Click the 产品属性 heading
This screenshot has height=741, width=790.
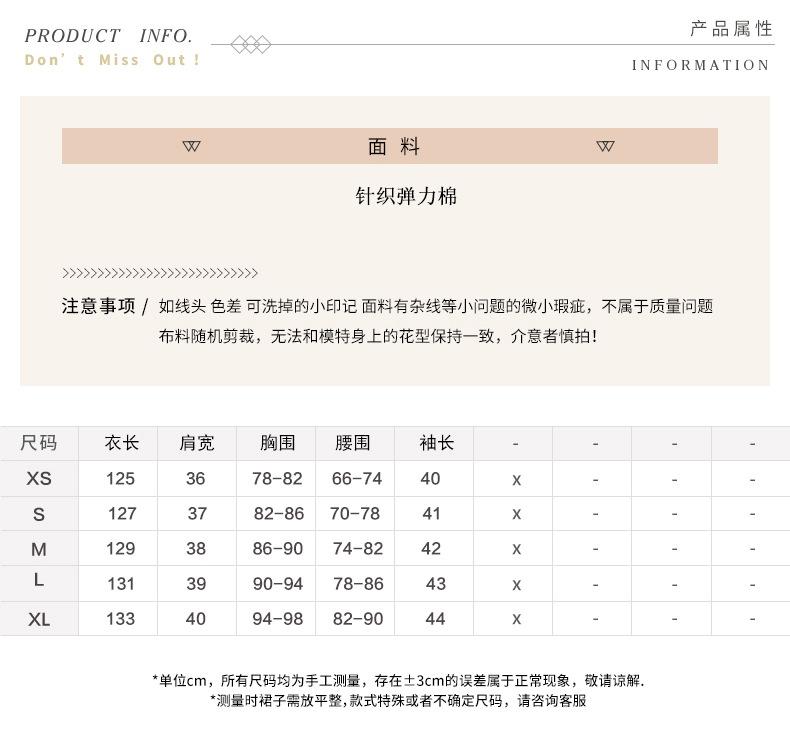coord(731,29)
